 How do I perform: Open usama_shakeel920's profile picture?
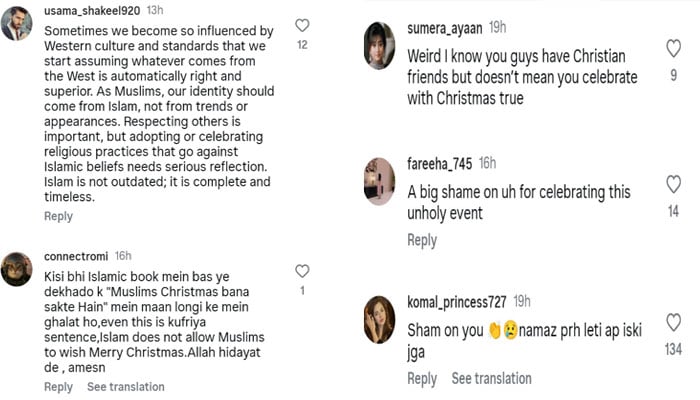click(x=16, y=23)
